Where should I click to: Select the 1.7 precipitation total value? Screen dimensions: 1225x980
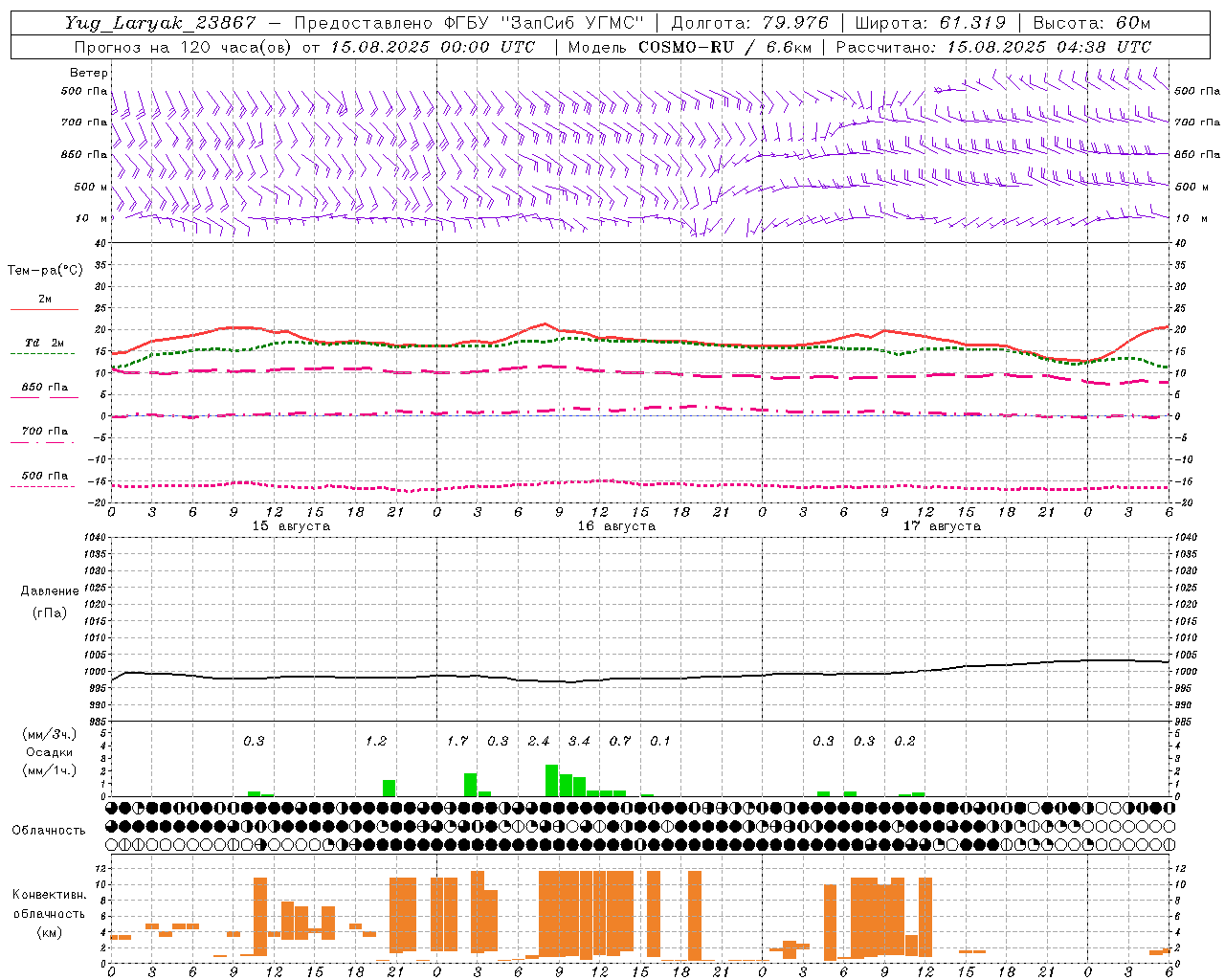457,742
